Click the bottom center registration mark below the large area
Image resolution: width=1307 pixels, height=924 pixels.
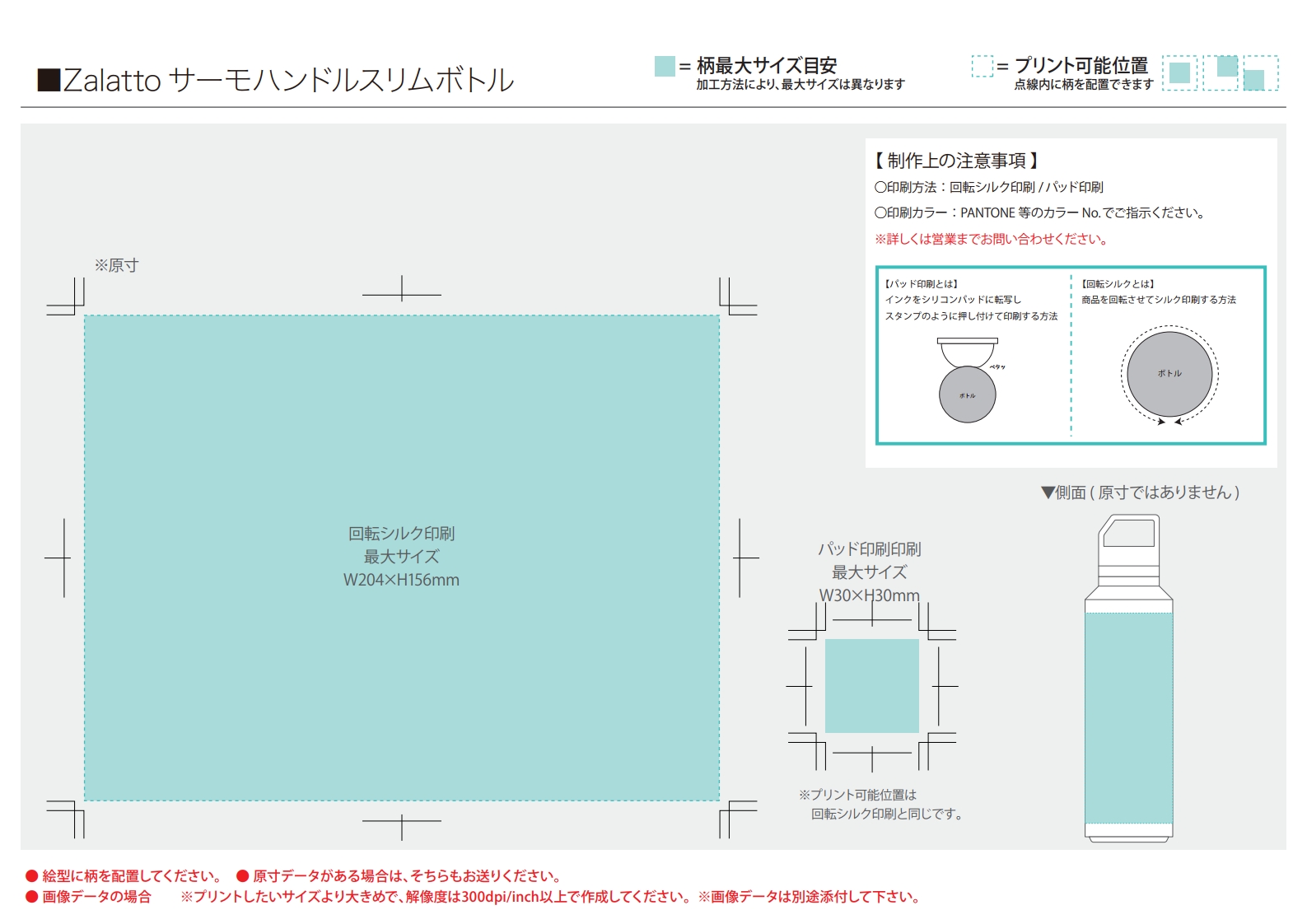402,826
